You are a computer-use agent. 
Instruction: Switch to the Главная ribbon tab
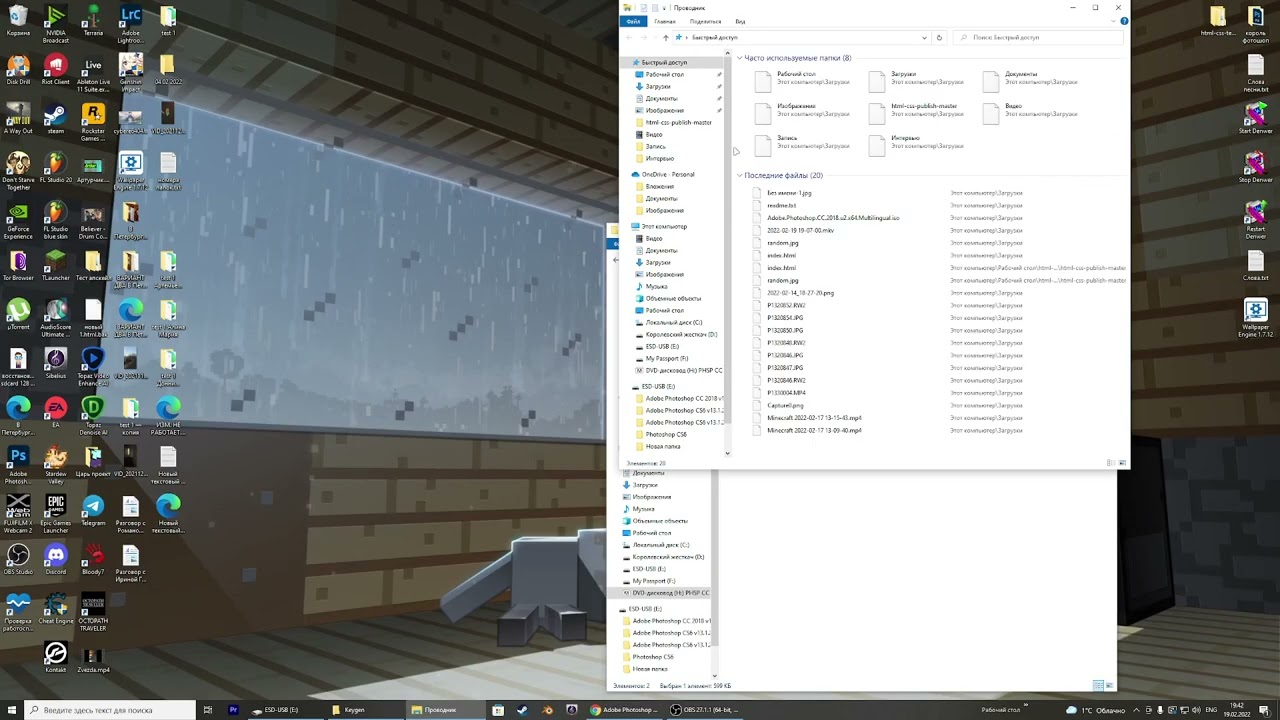(665, 21)
